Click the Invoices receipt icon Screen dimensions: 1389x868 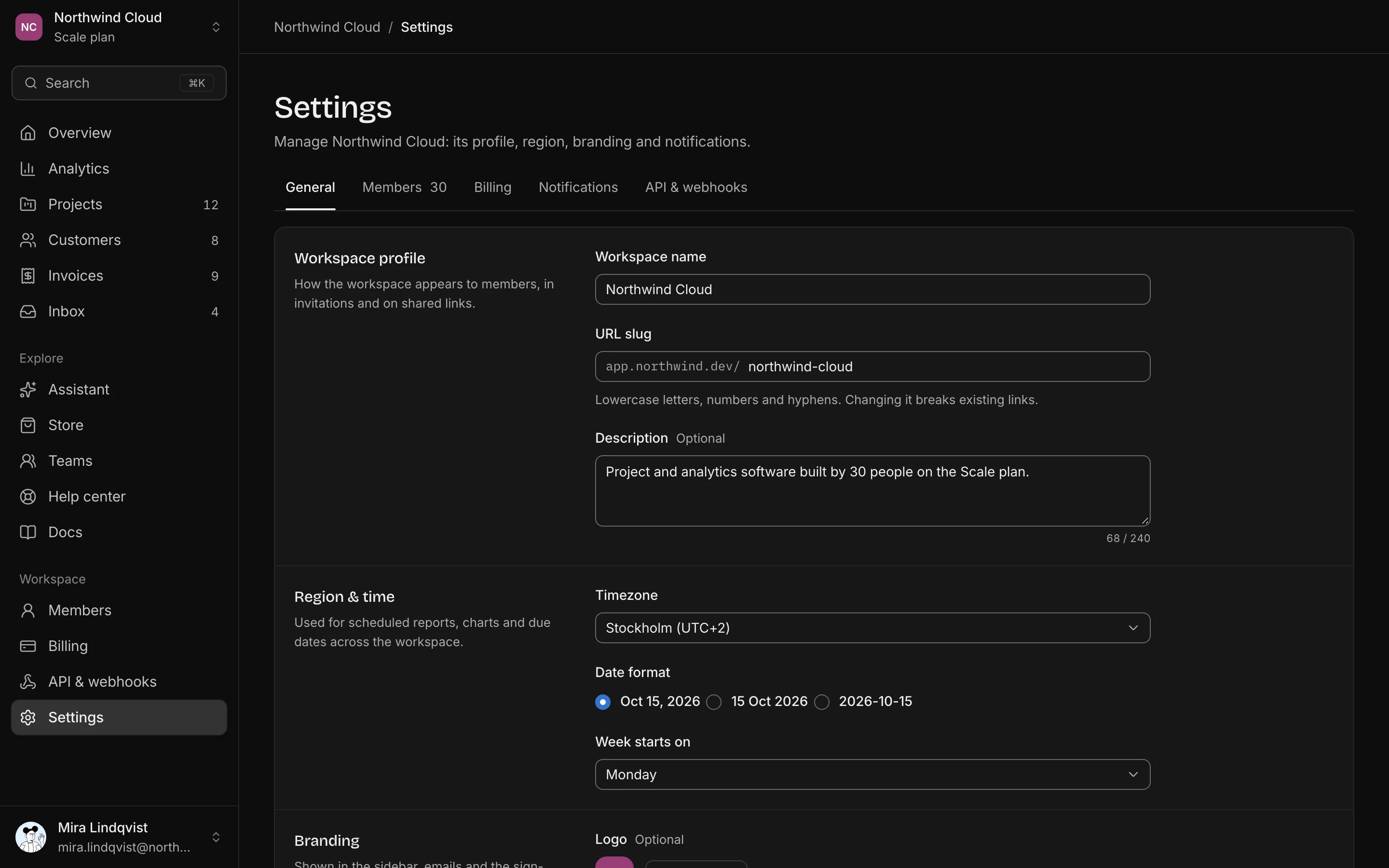click(x=28, y=275)
